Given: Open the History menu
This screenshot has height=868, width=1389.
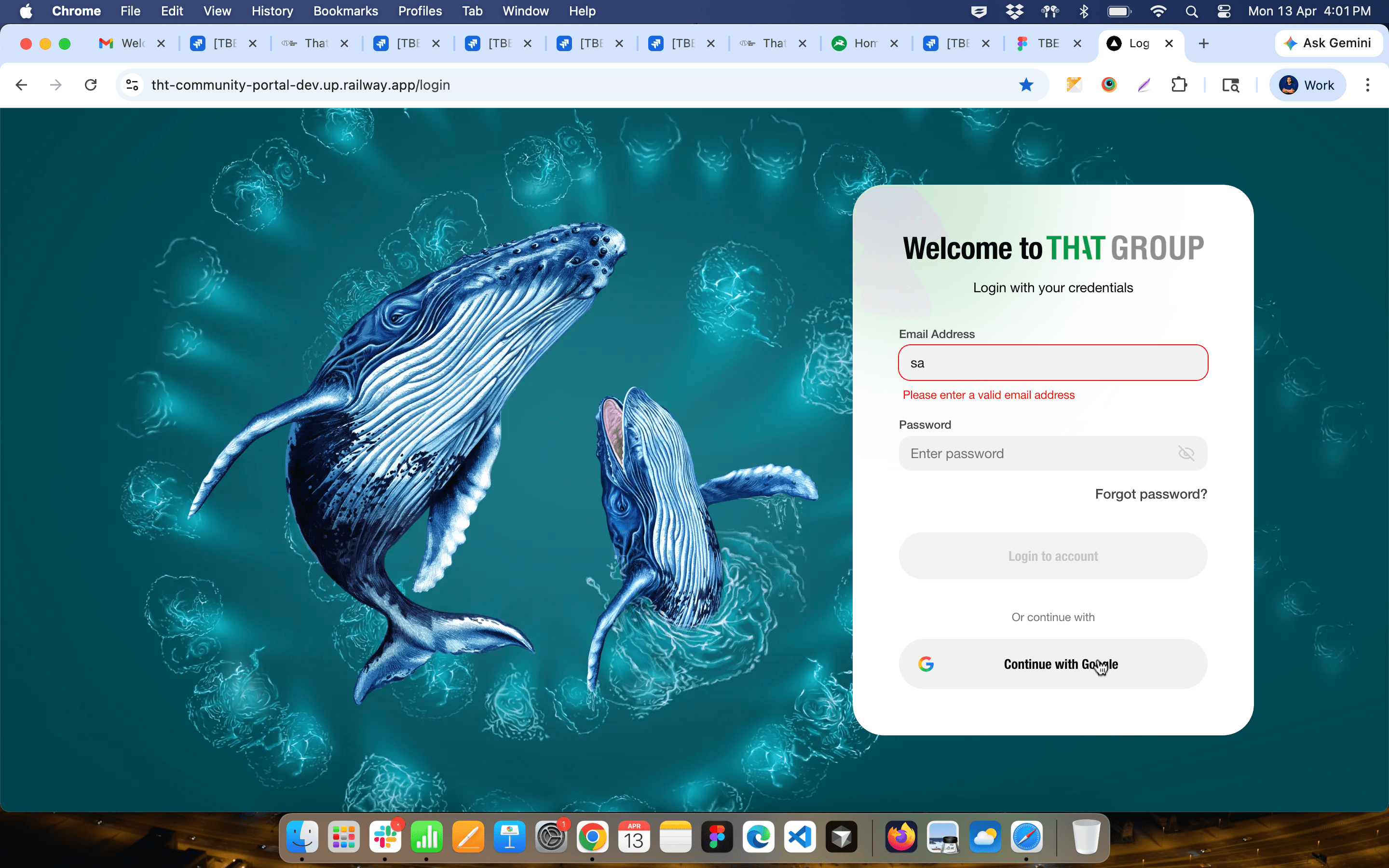Looking at the screenshot, I should pos(272,11).
